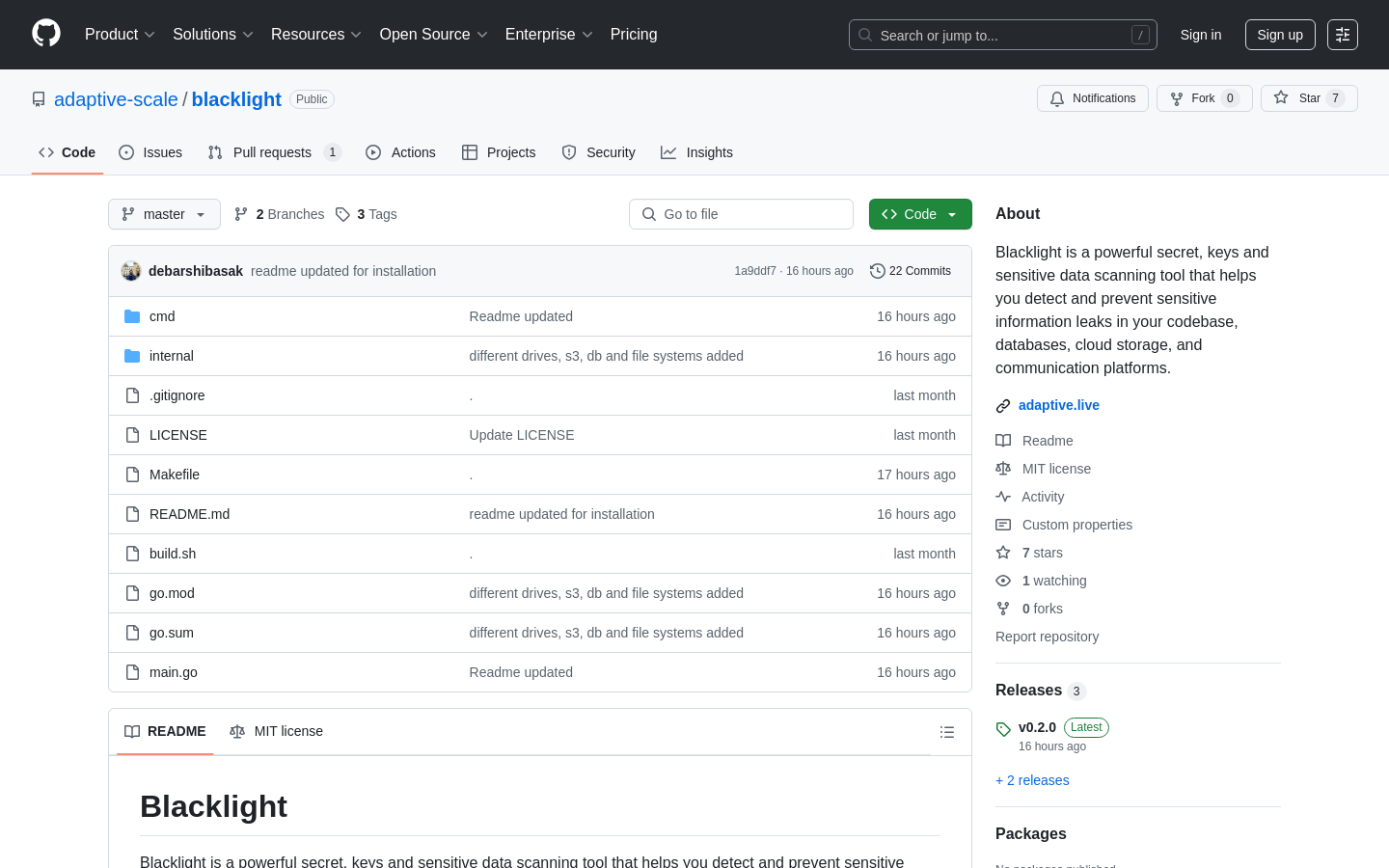
Task: Click the Report repository link
Action: pyautogui.click(x=1047, y=637)
